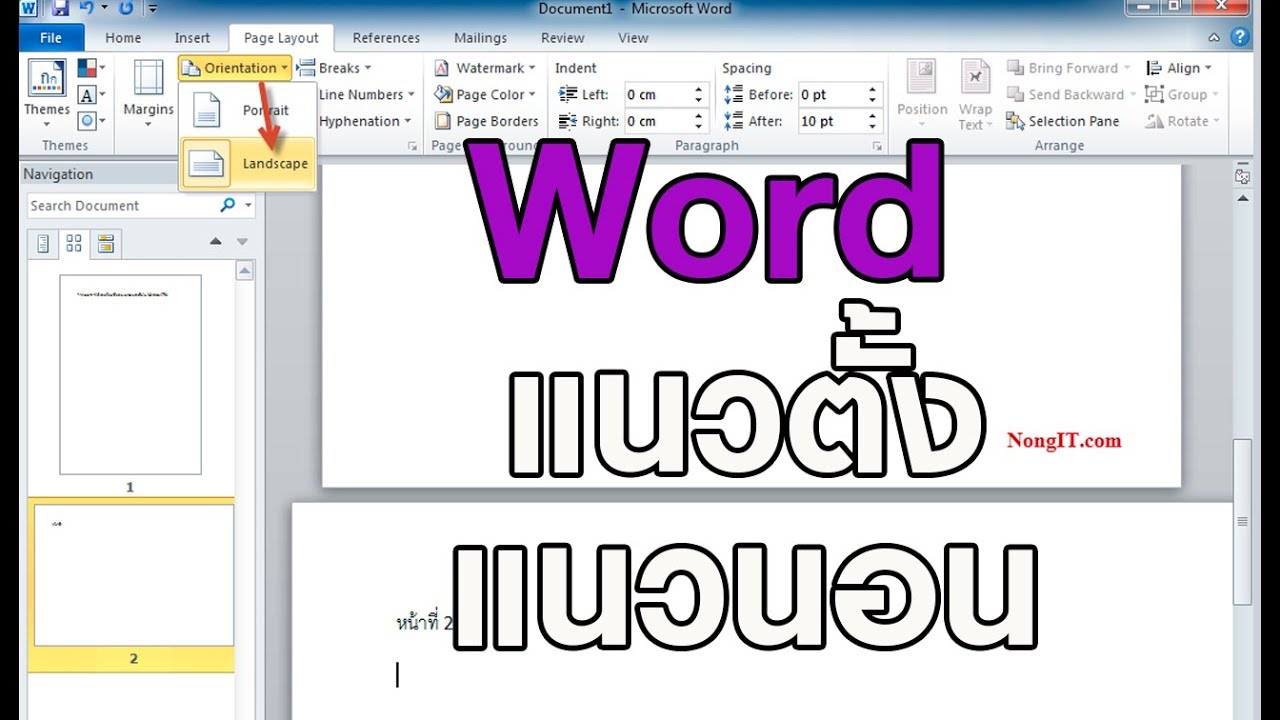Choose Portrait orientation
Screen dimensions: 1280x720
pyautogui.click(x=248, y=110)
